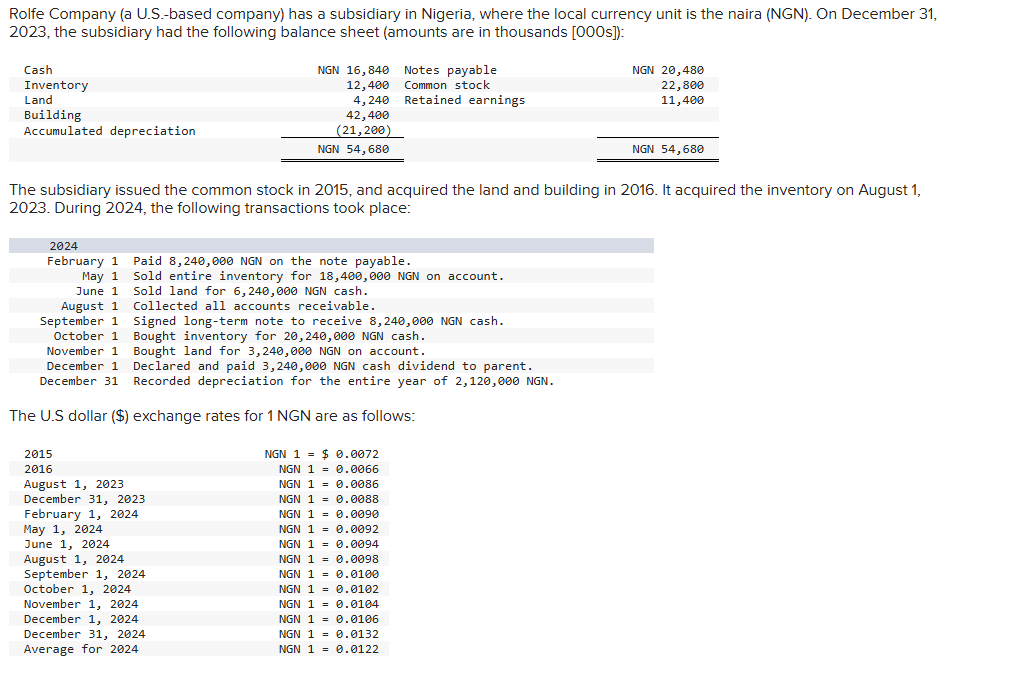The image size is (1014, 676).
Task: Click the 2024 header of the transactions table
Action: point(63,246)
